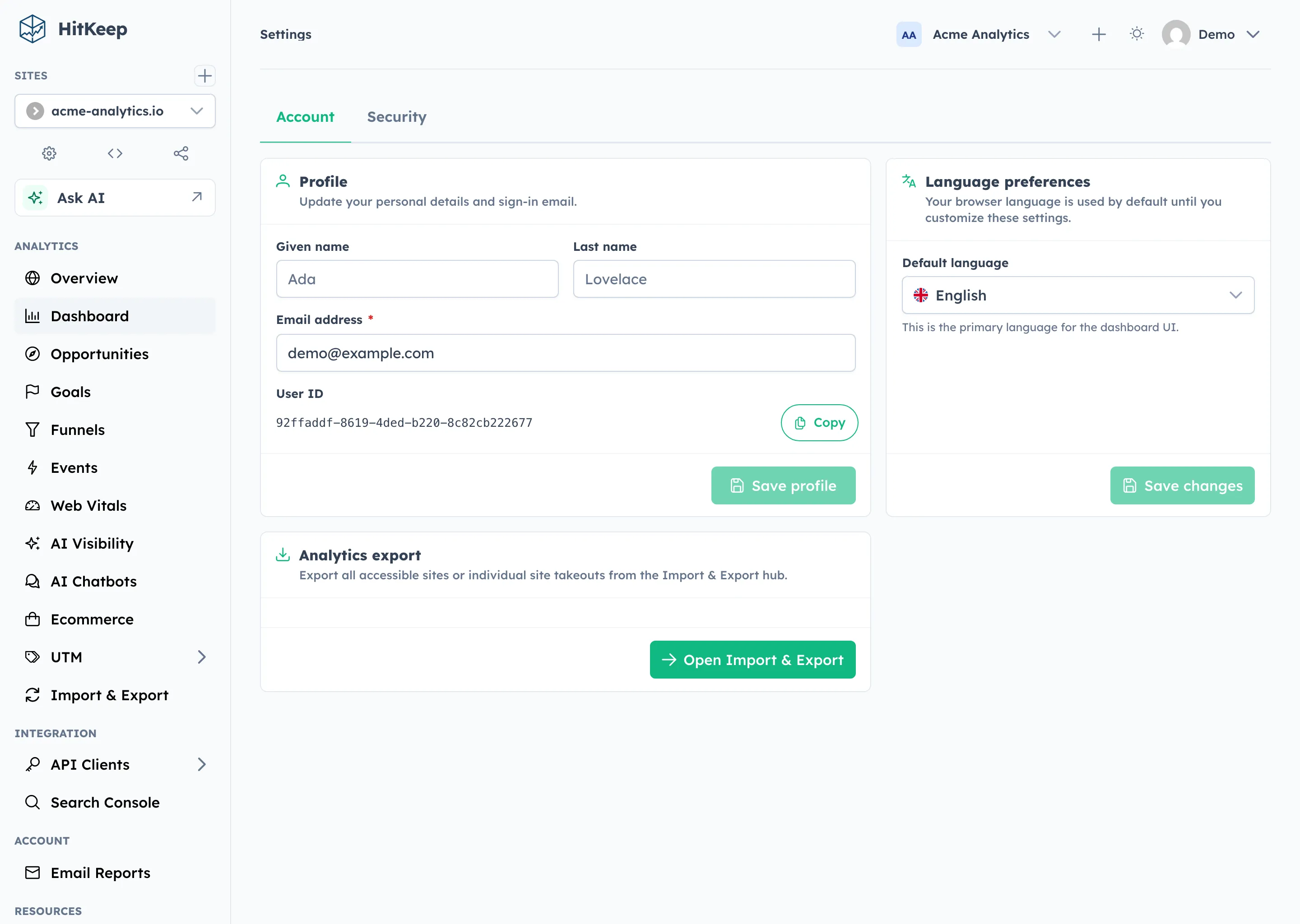
Task: Click the Search Console magnifier icon
Action: 32,802
